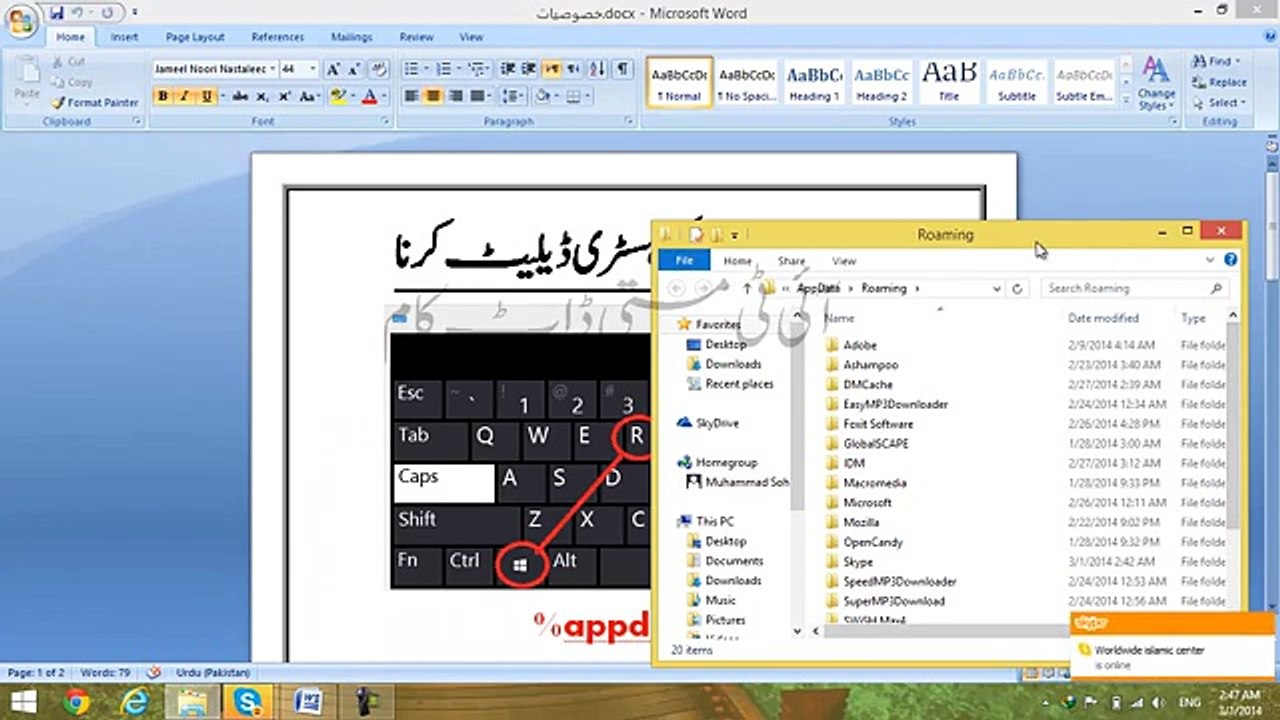
Task: Open Word Help question mark icon
Action: [x=1268, y=35]
